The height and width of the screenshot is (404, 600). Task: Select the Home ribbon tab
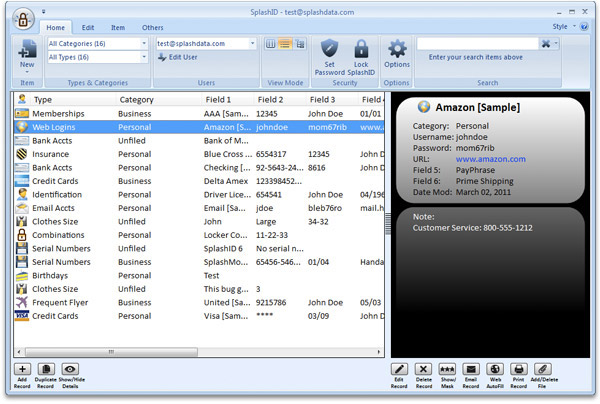point(55,28)
